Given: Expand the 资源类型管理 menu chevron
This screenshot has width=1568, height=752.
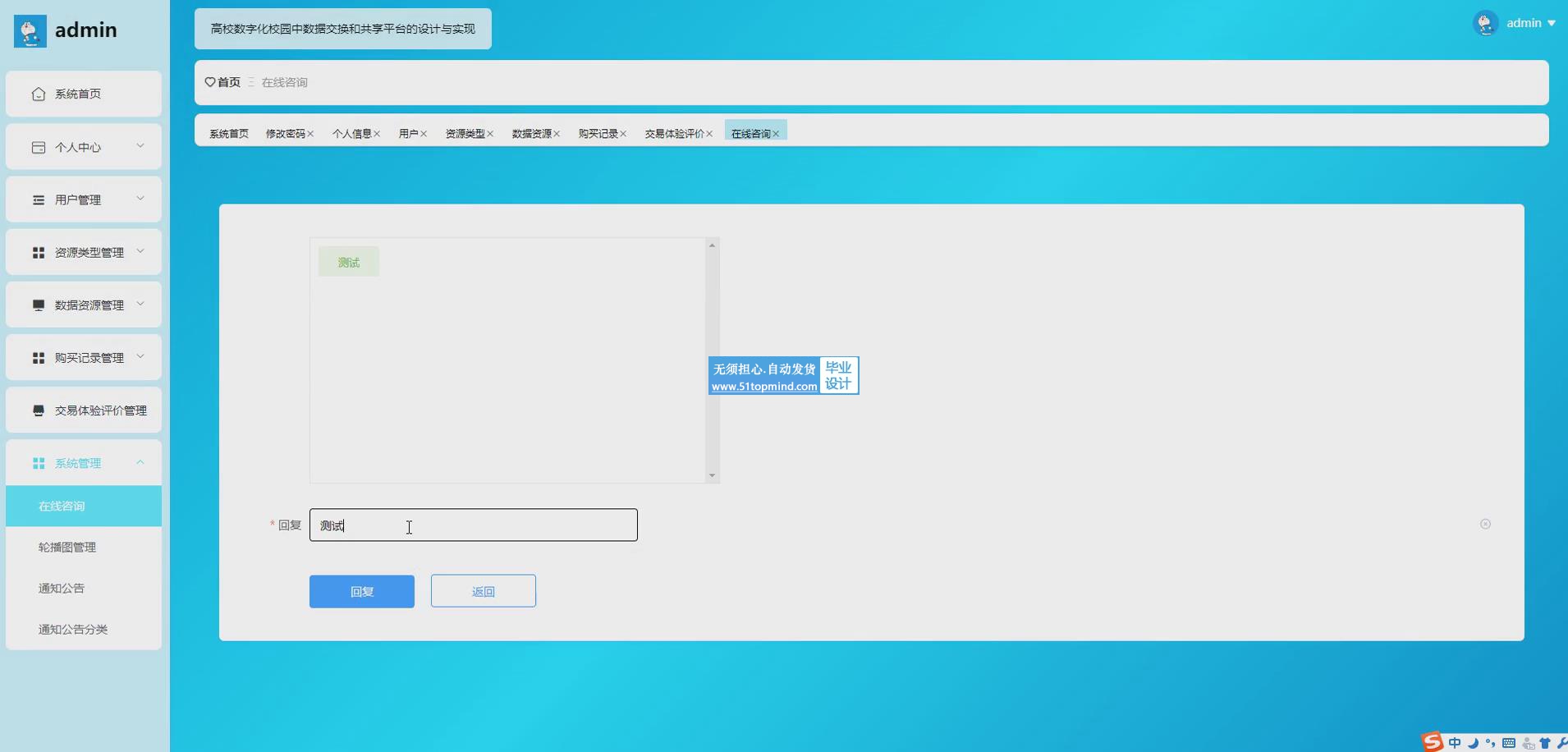Looking at the screenshot, I should coord(140,251).
